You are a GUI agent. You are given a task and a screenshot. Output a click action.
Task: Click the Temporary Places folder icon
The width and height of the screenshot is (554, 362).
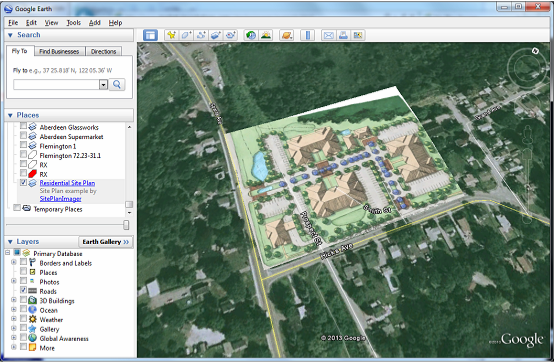pos(26,208)
